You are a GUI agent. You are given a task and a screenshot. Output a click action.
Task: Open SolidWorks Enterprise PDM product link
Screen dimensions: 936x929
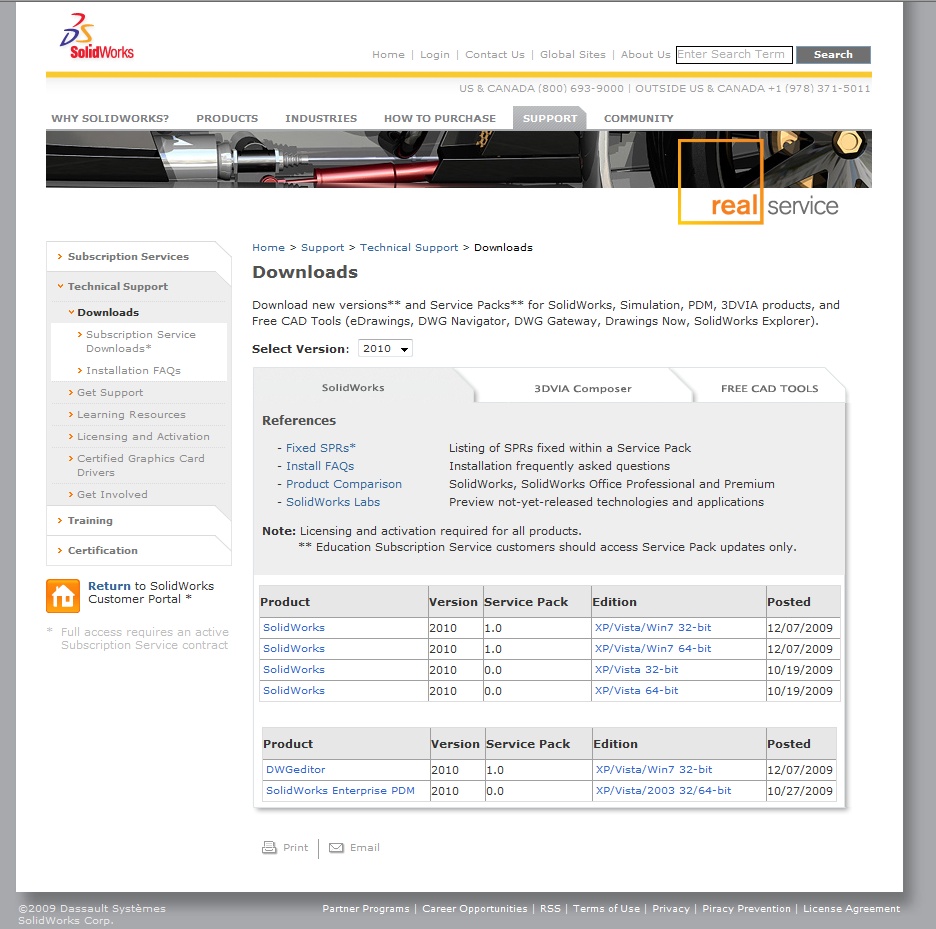(x=340, y=790)
